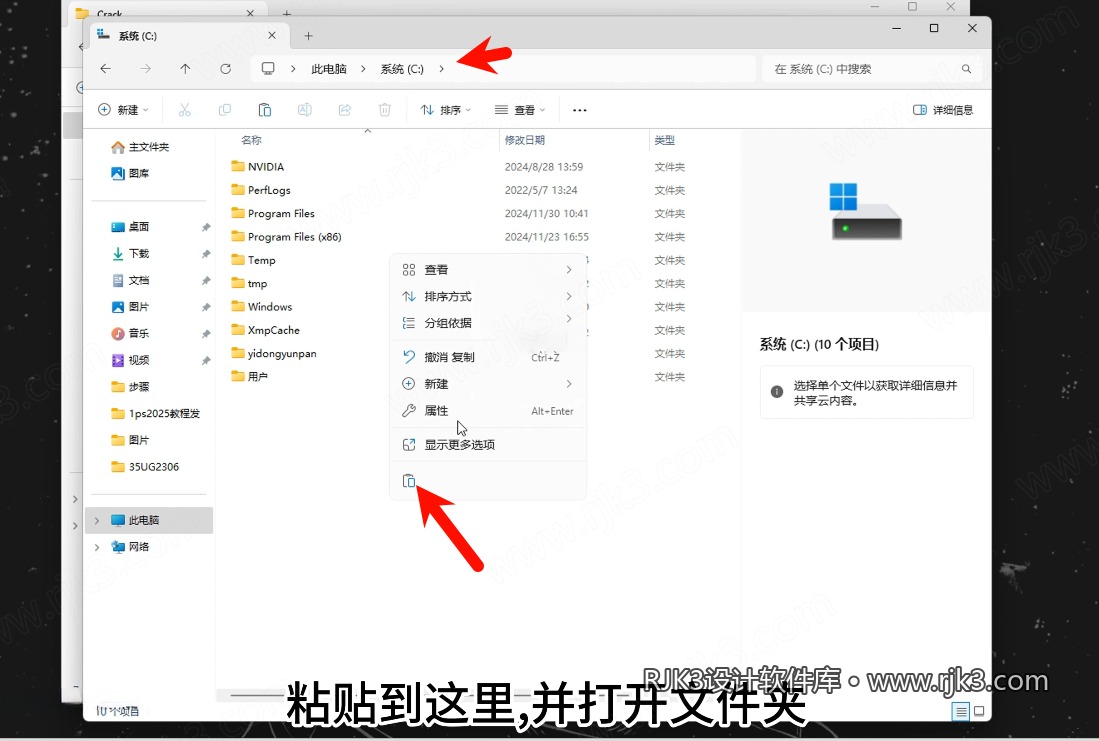
Task: Open 分组依据 submenu in context menu
Action: tap(488, 323)
